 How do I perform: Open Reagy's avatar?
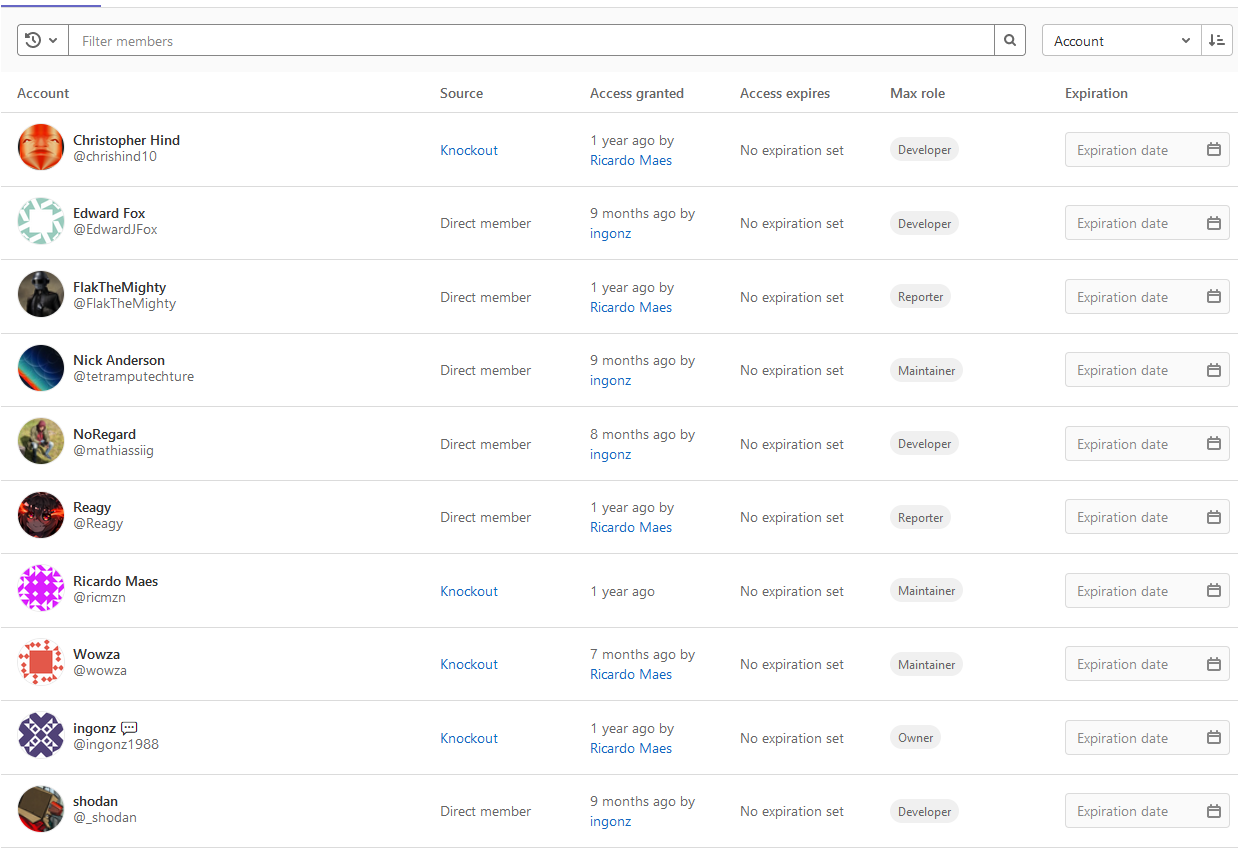coord(41,515)
